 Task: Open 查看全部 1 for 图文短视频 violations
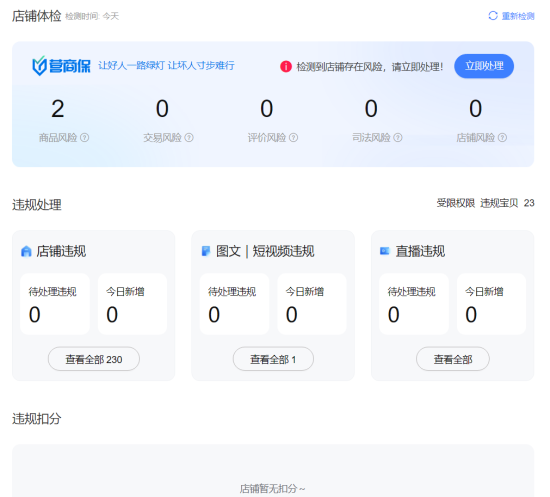tap(273, 359)
